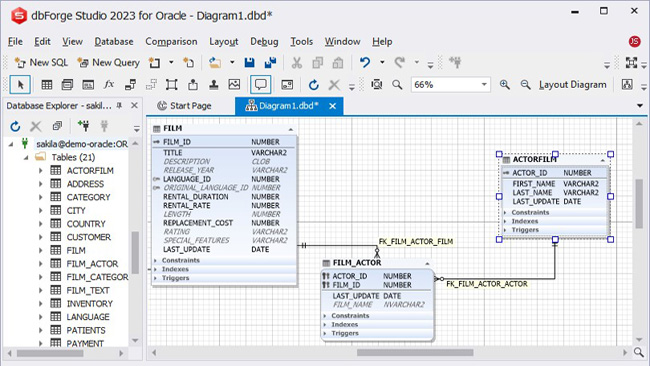This screenshot has height=366, width=650.
Task: Open the File menu
Action: point(15,41)
